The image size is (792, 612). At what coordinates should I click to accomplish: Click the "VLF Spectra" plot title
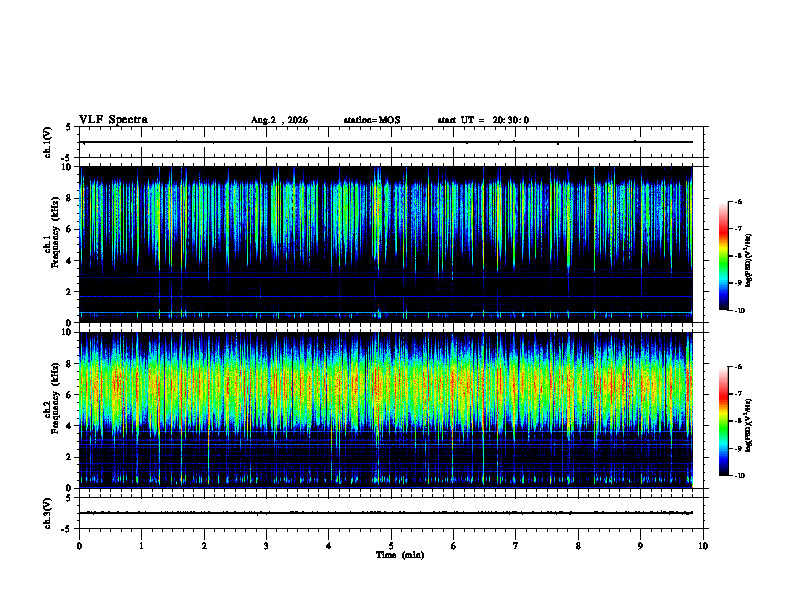coord(113,120)
